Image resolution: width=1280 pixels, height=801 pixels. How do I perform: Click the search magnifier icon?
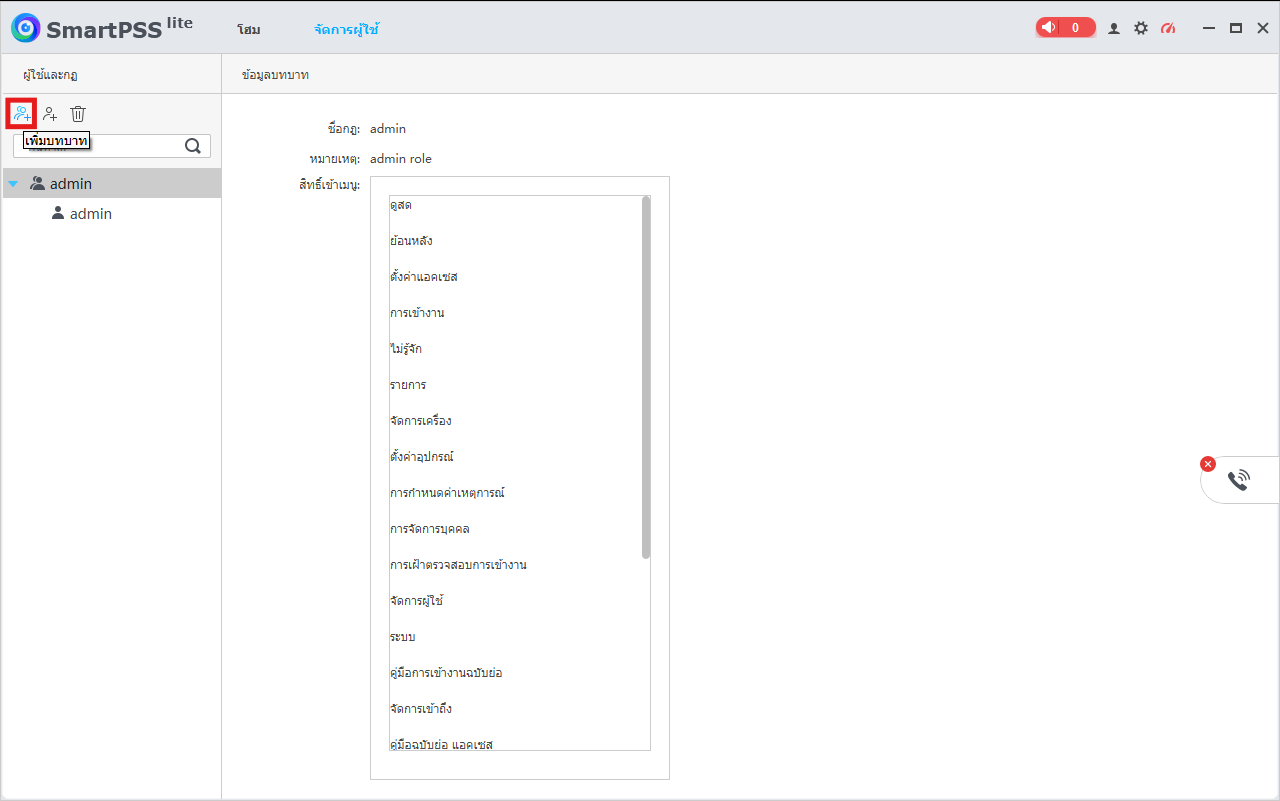tap(193, 146)
